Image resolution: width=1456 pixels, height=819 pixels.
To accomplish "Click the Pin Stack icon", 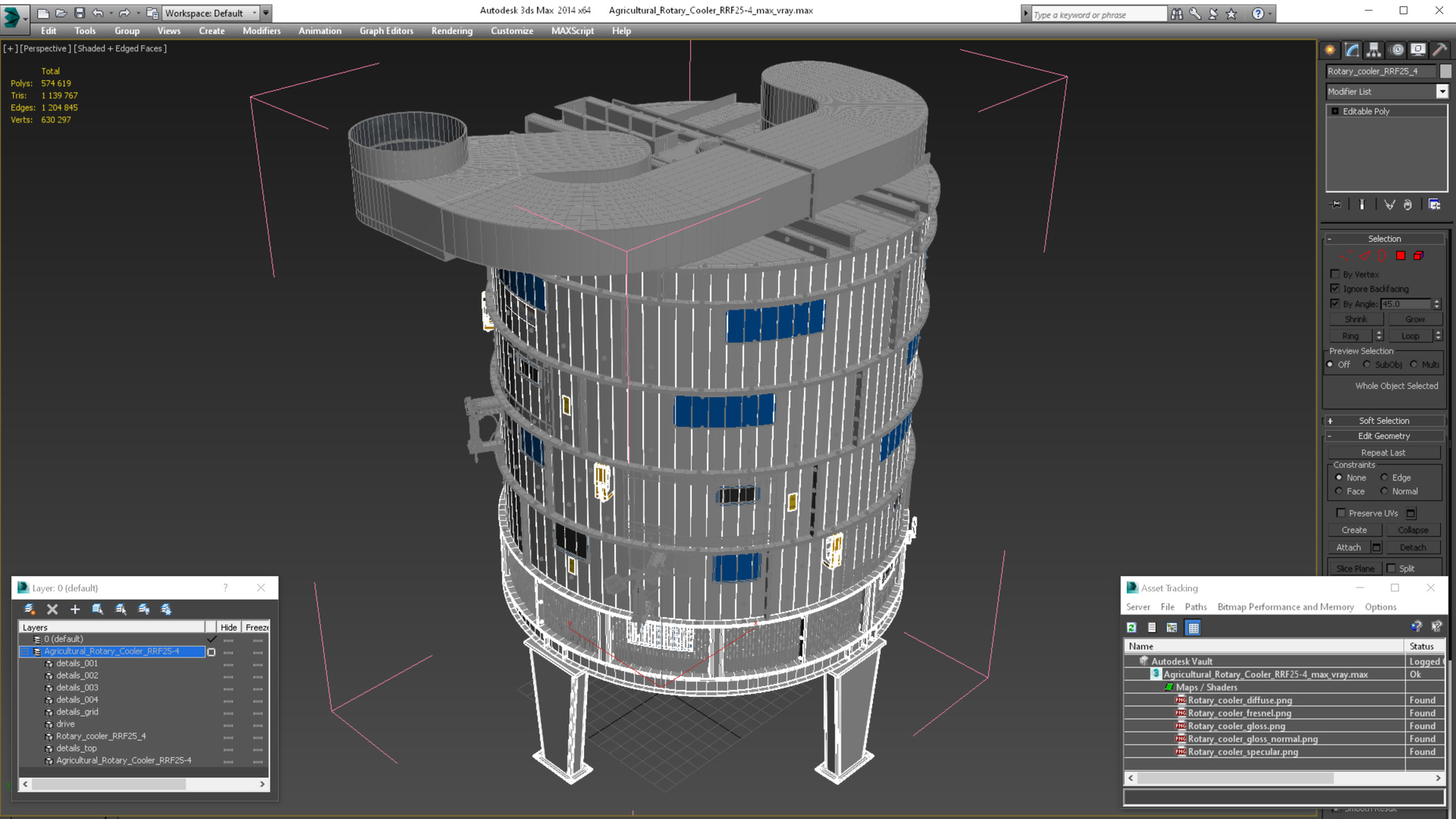I will click(x=1336, y=205).
